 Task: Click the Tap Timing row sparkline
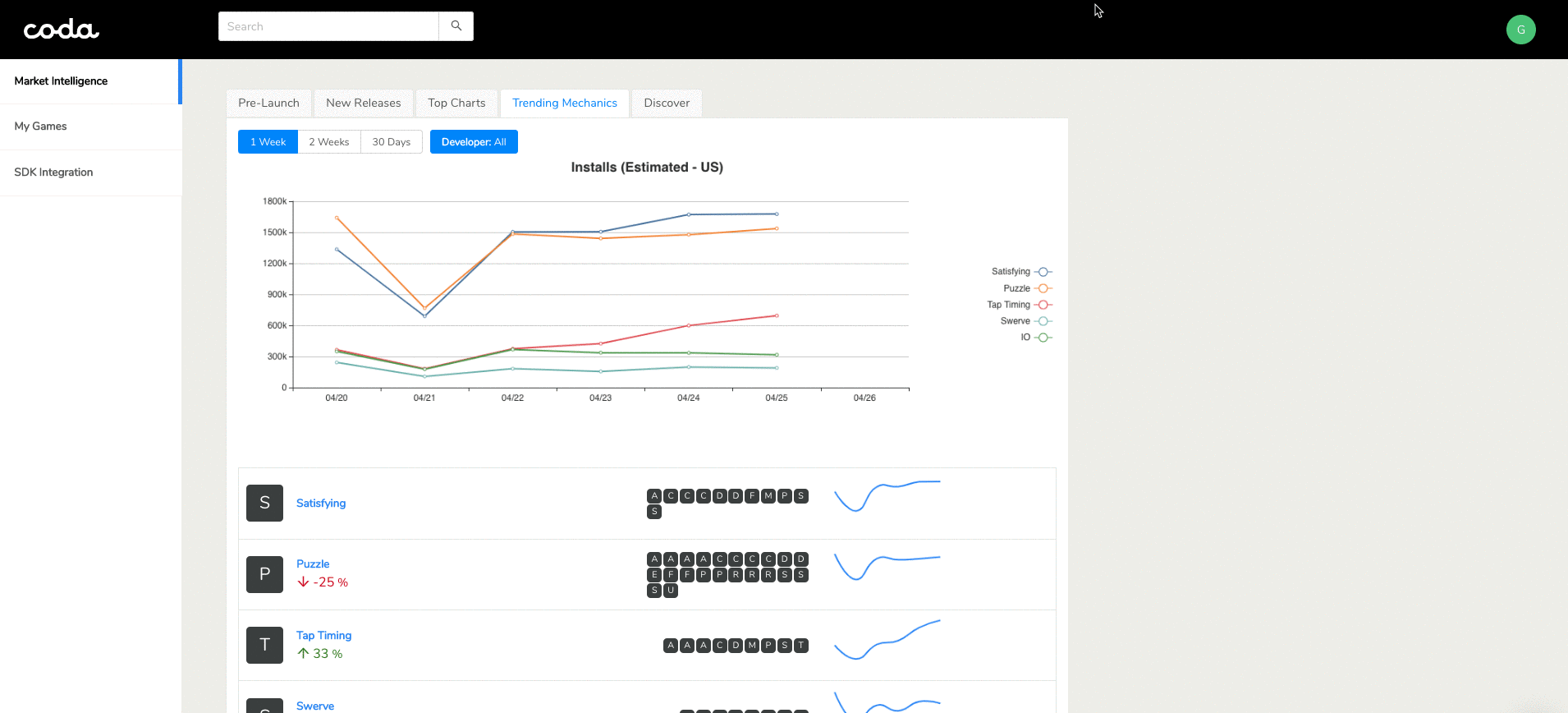pyautogui.click(x=887, y=640)
